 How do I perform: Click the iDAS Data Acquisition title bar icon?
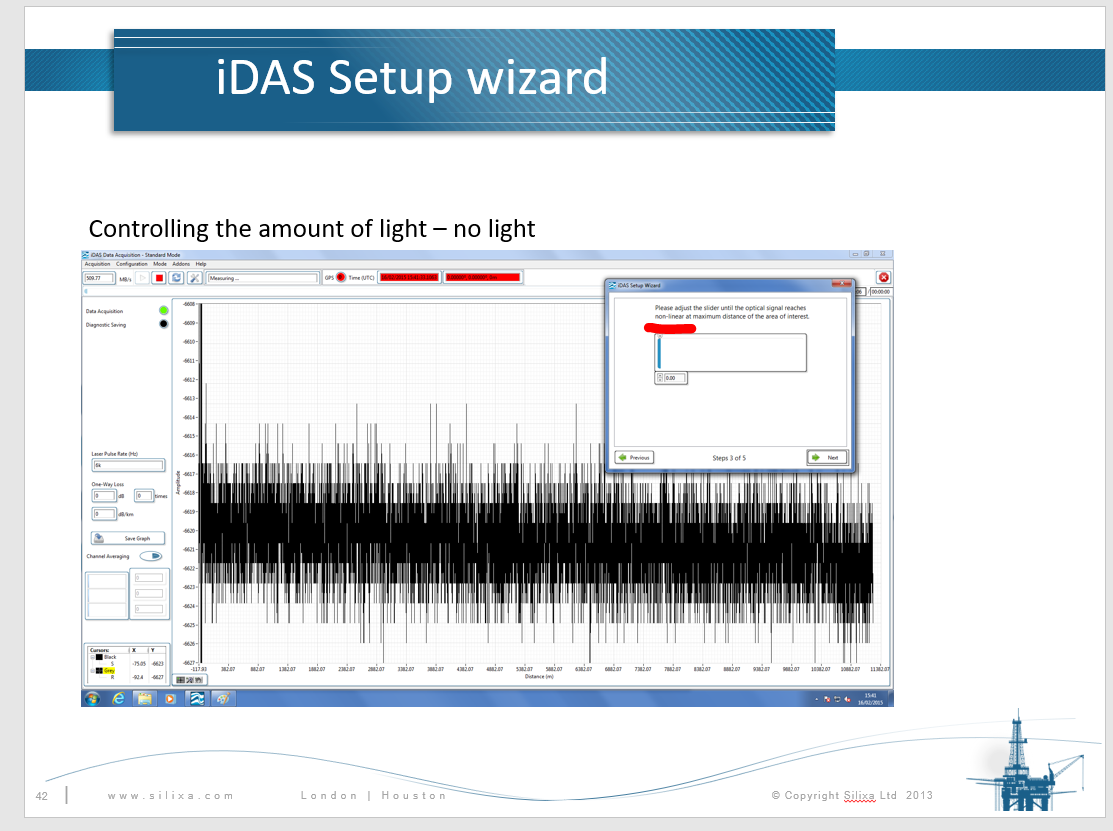point(86,255)
